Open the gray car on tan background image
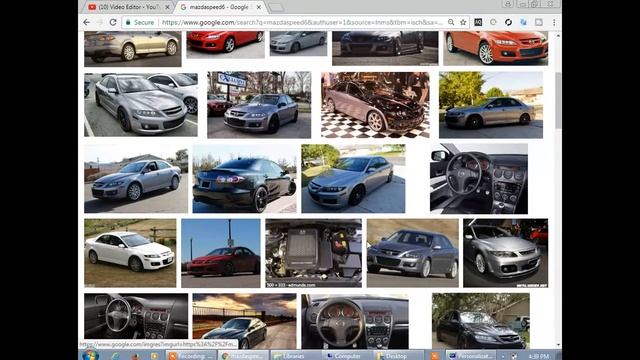Viewport: 640px width, 360px height. click(x=413, y=253)
